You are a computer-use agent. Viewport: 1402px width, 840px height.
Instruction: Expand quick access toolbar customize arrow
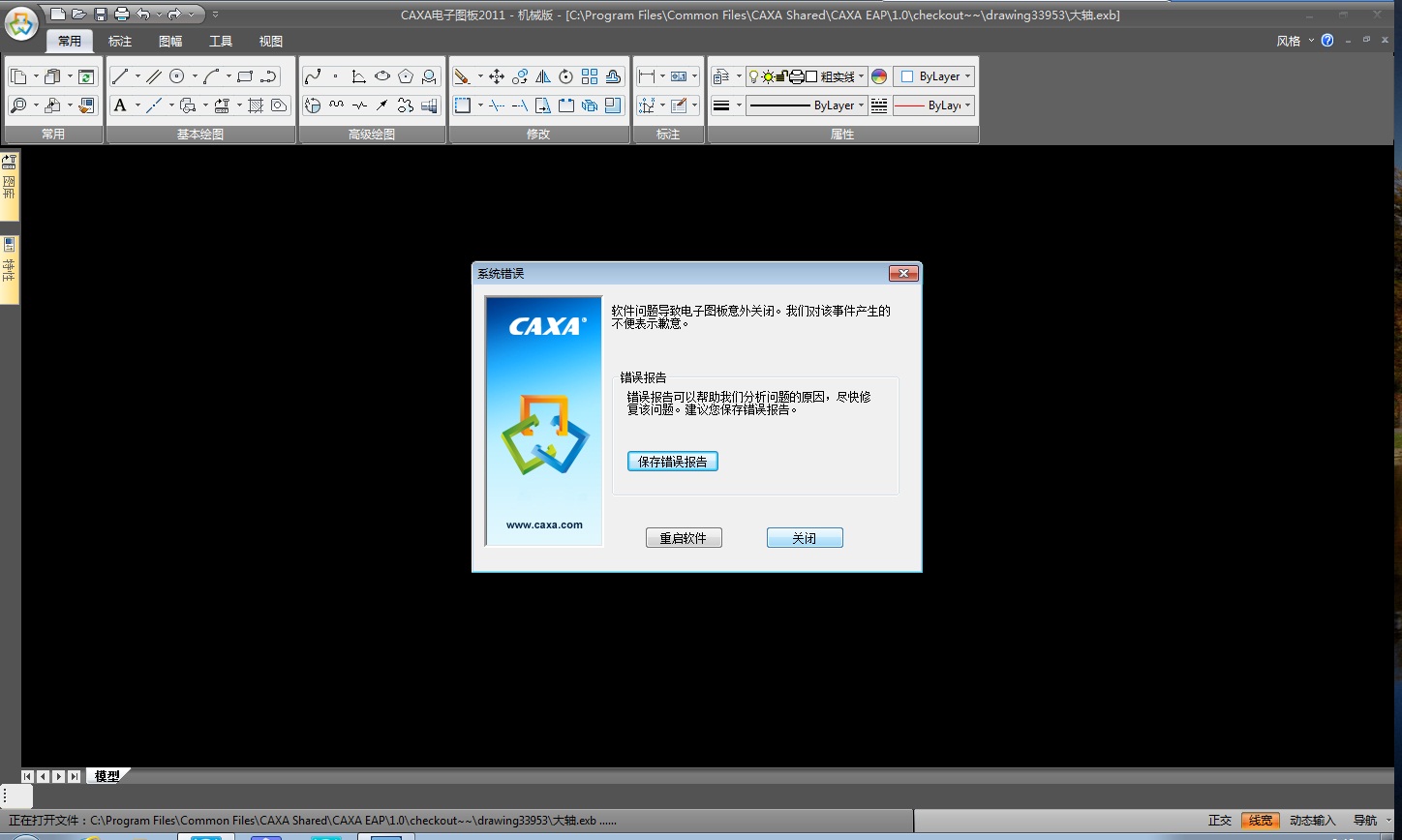(x=215, y=14)
